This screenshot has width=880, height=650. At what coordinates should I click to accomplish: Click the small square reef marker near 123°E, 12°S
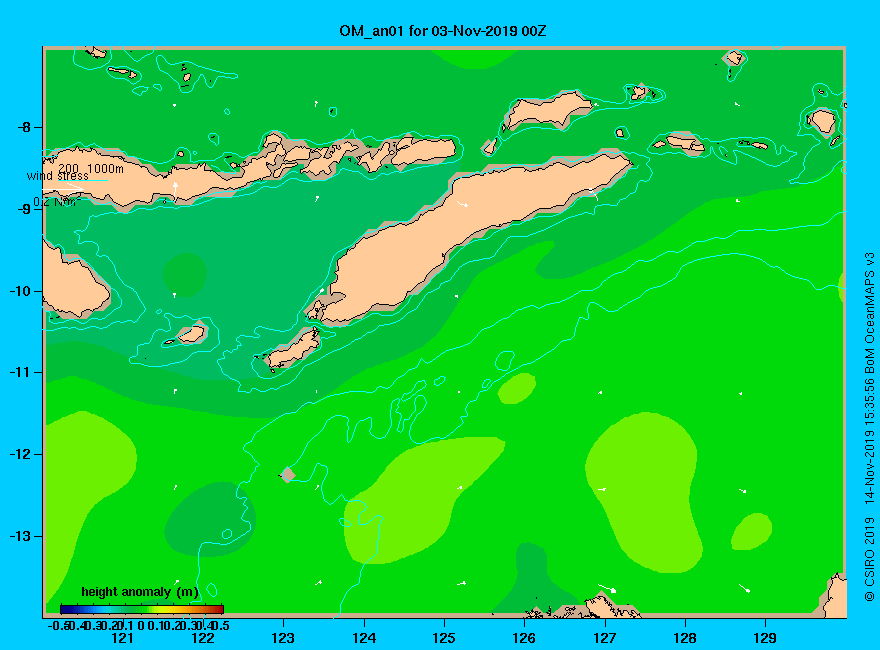[x=288, y=475]
